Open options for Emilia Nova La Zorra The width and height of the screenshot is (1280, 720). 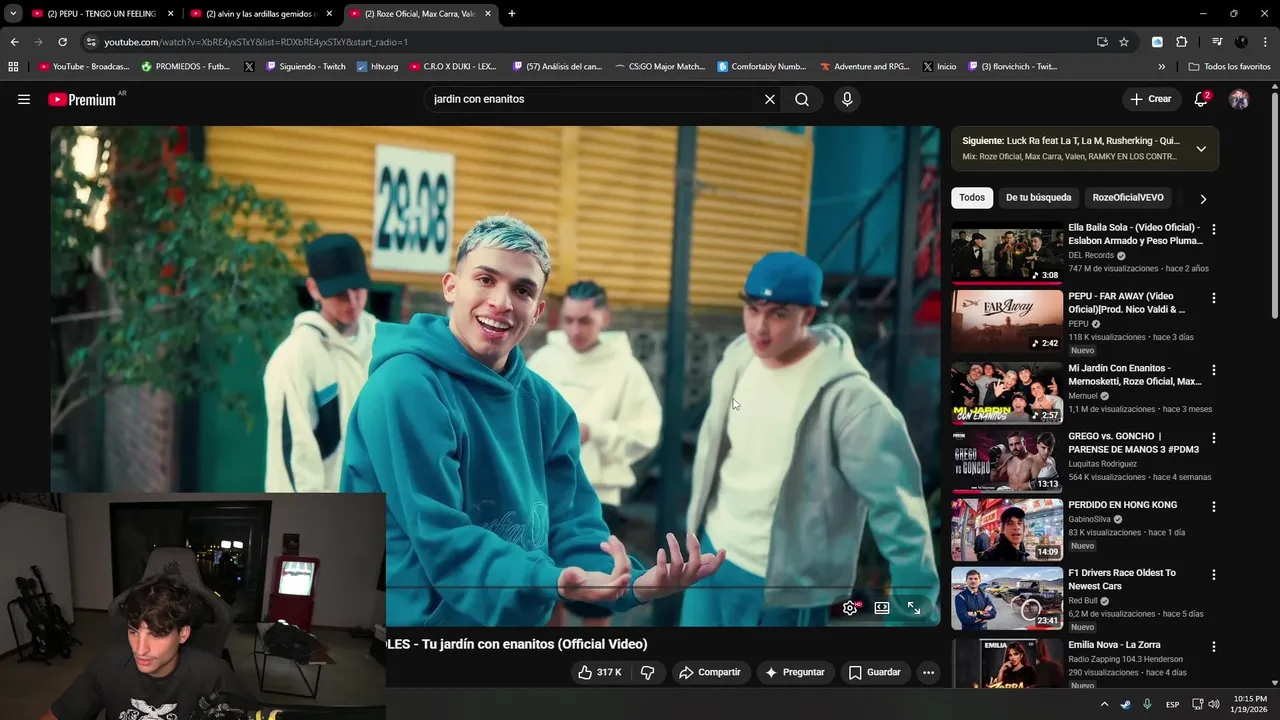click(1214, 647)
